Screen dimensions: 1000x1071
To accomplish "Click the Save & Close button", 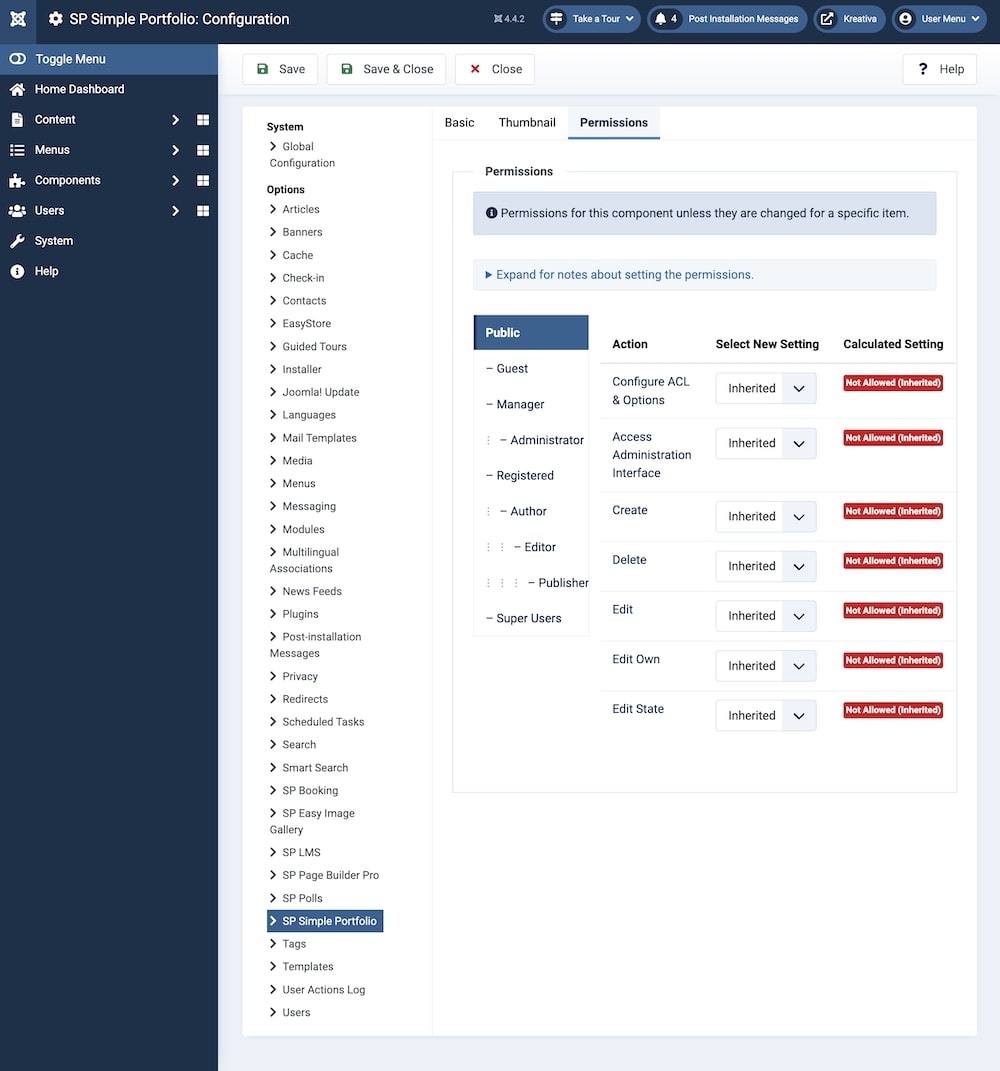I will click(386, 69).
